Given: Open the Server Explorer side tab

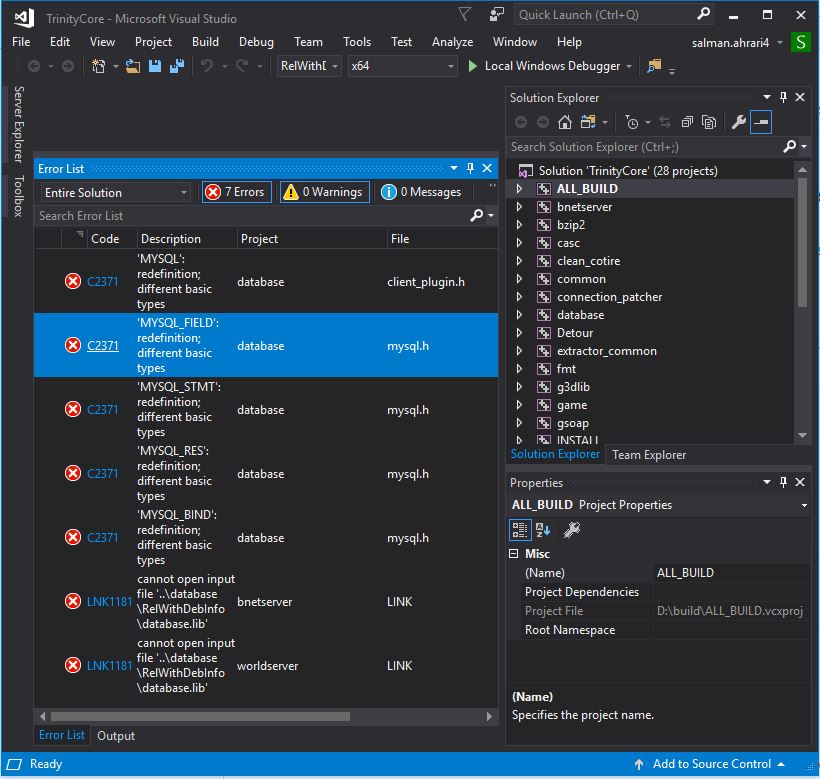Looking at the screenshot, I should 19,124.
